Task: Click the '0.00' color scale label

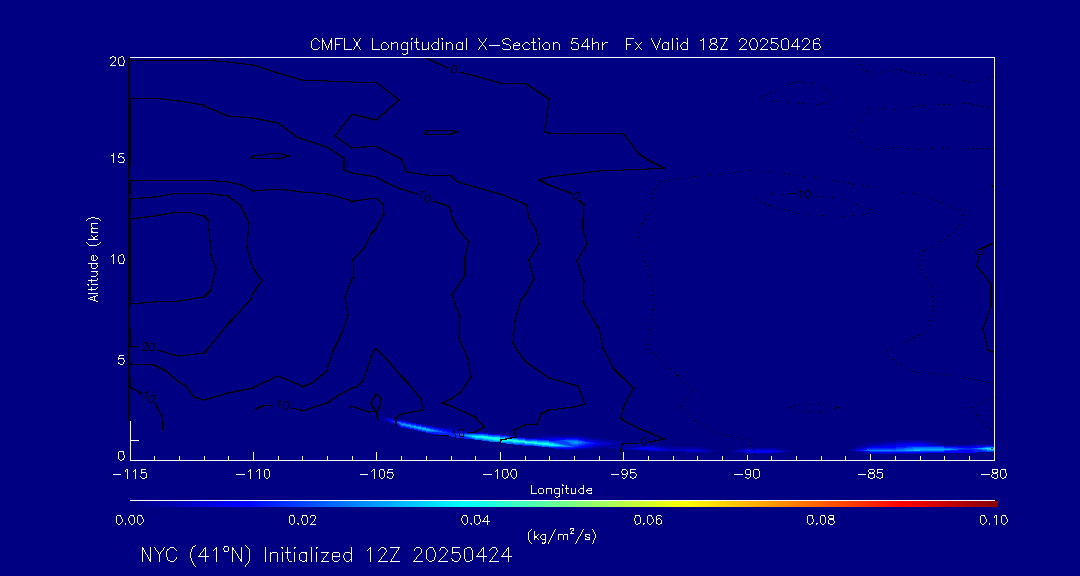Action: pyautogui.click(x=129, y=520)
